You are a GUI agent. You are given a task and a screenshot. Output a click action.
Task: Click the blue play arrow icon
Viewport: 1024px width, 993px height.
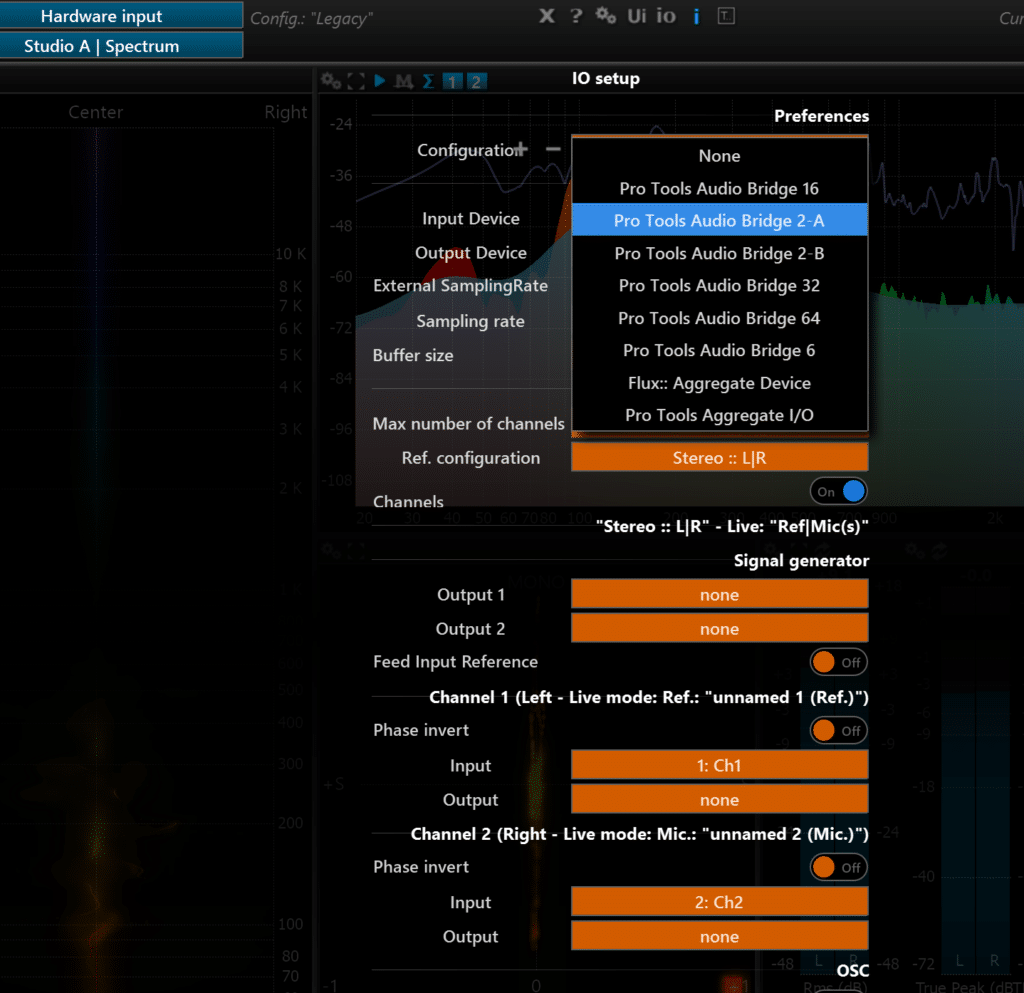click(380, 81)
